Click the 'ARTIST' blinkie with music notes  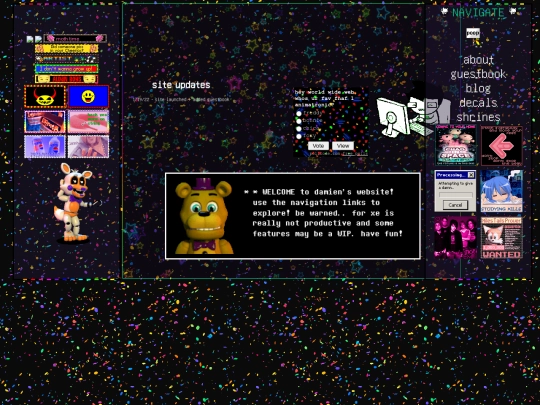(66, 59)
